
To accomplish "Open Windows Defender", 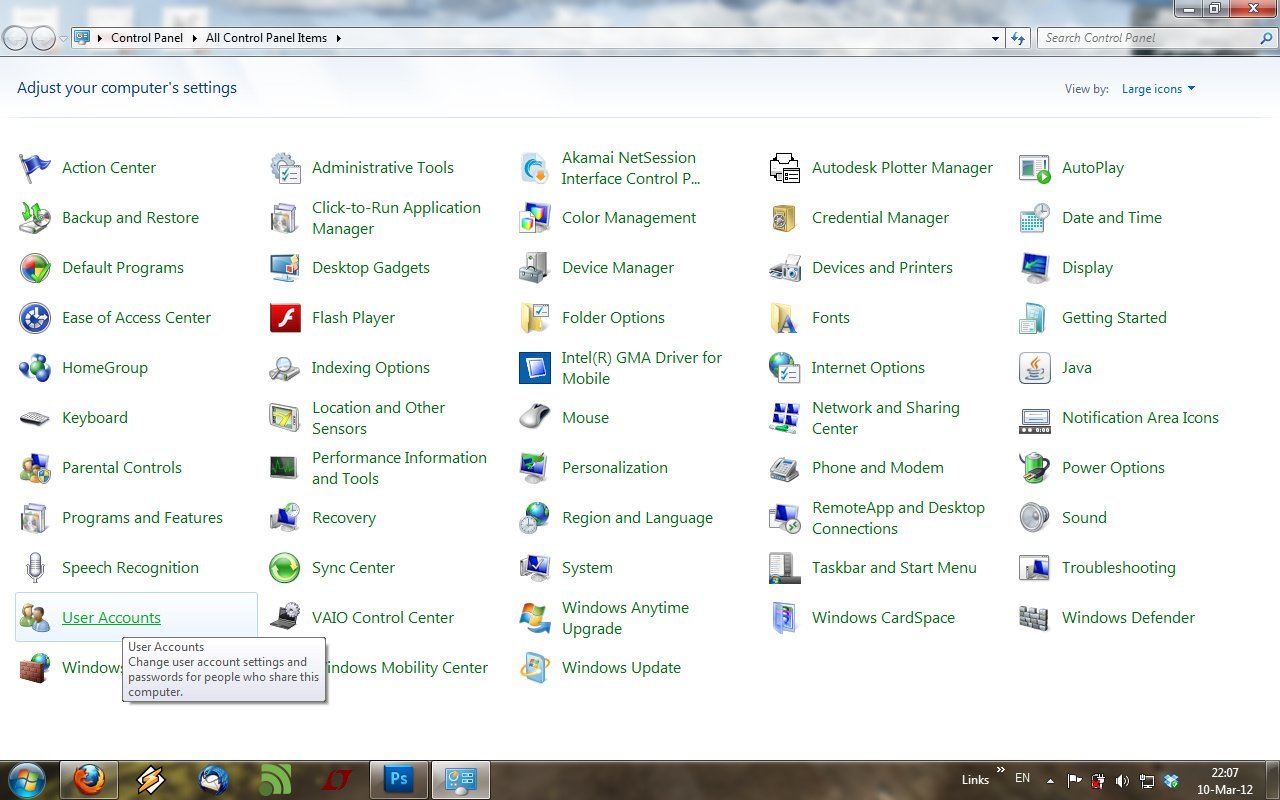I will (x=1128, y=617).
